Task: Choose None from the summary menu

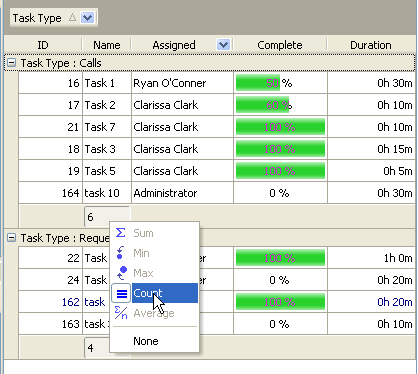Action: (146, 341)
